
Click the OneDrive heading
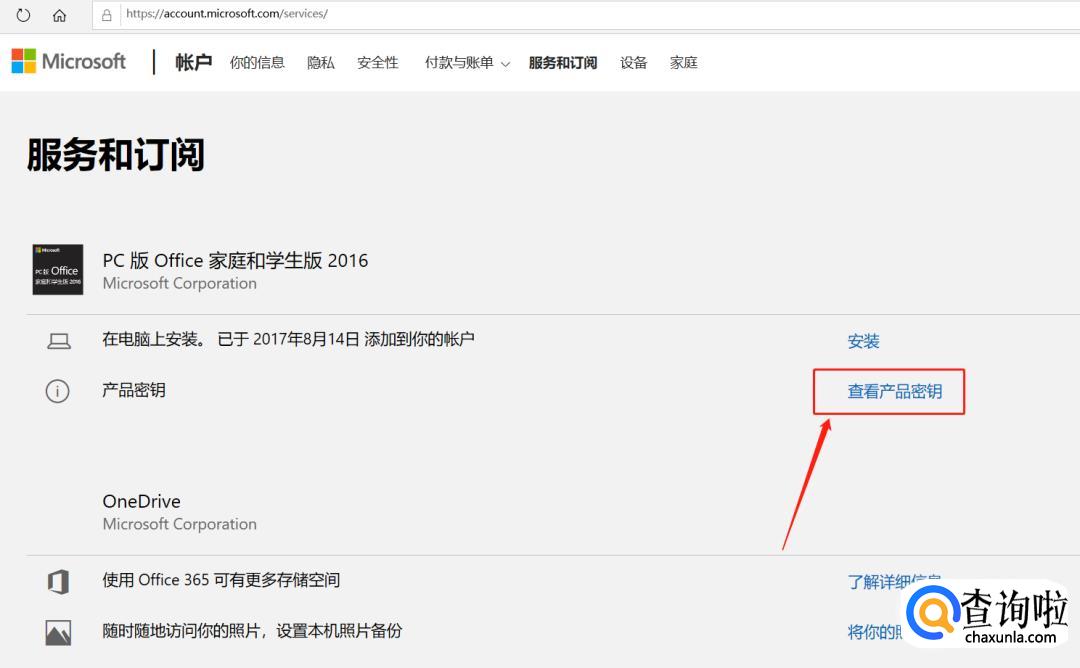141,501
